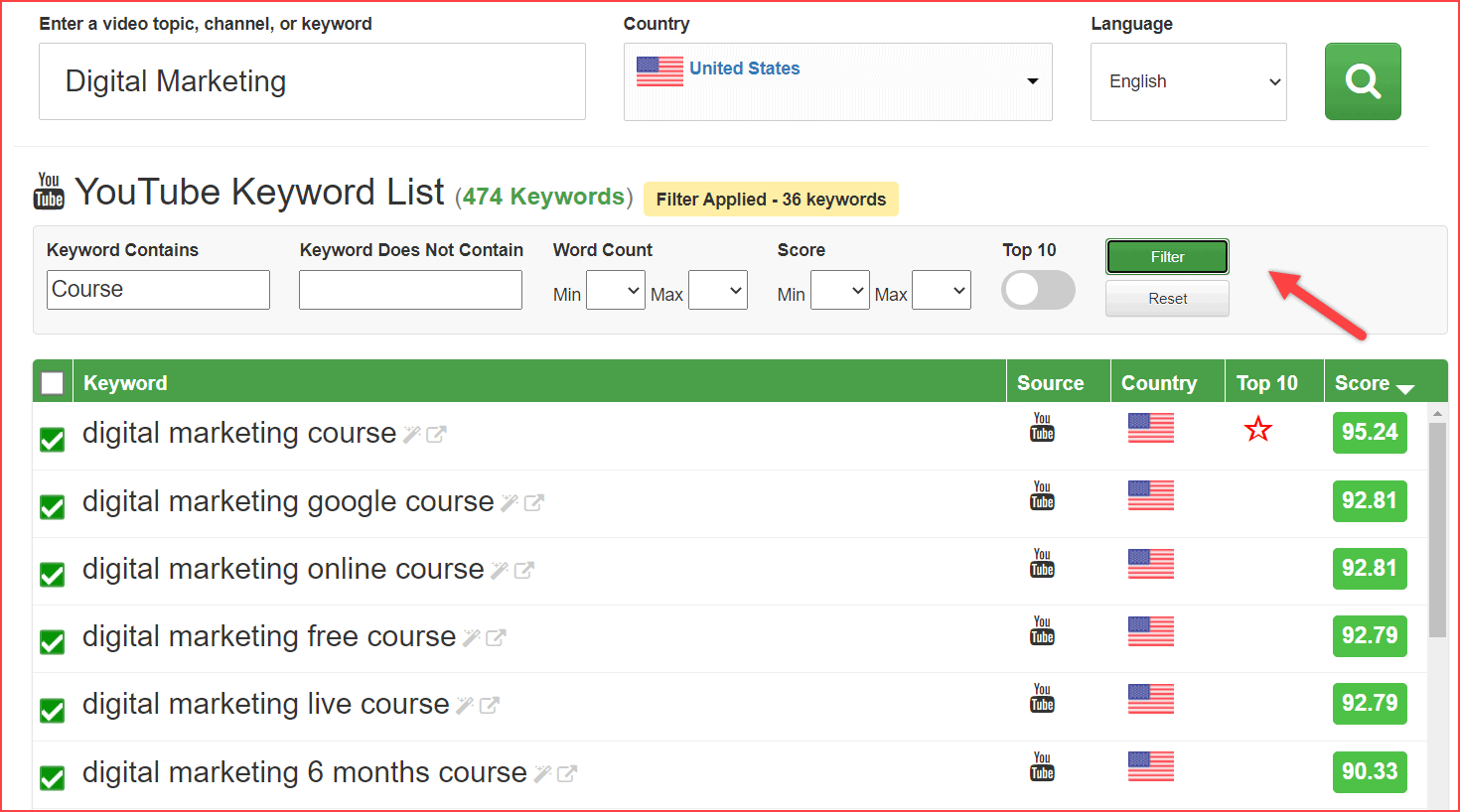
Task: Open the Language dropdown set to English
Action: pyautogui.click(x=1188, y=81)
